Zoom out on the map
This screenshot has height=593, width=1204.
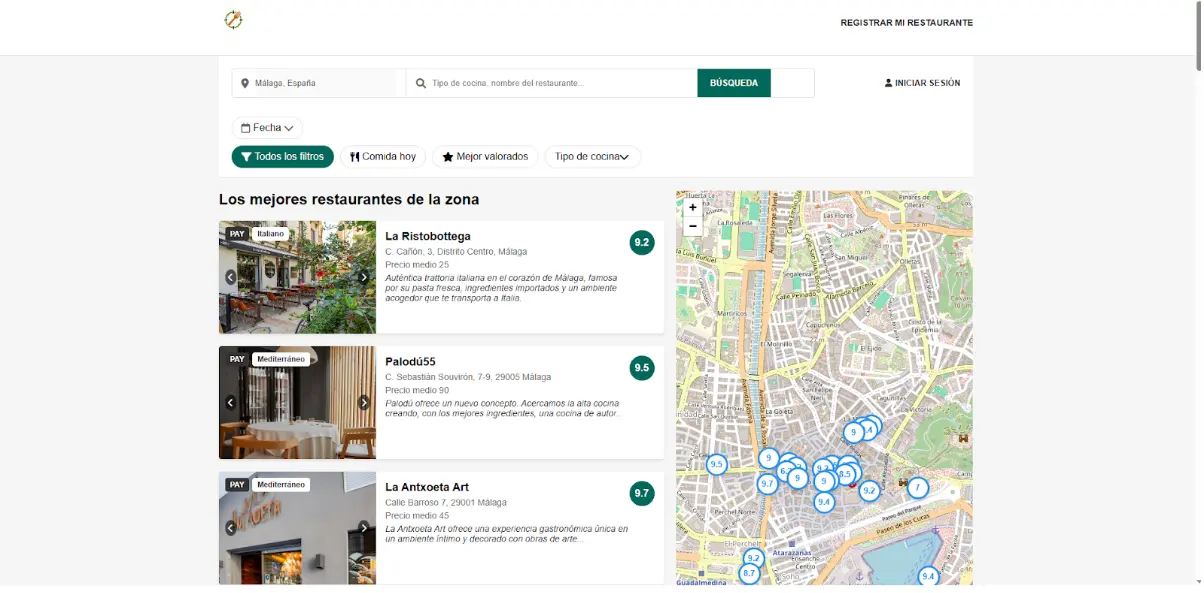point(693,226)
